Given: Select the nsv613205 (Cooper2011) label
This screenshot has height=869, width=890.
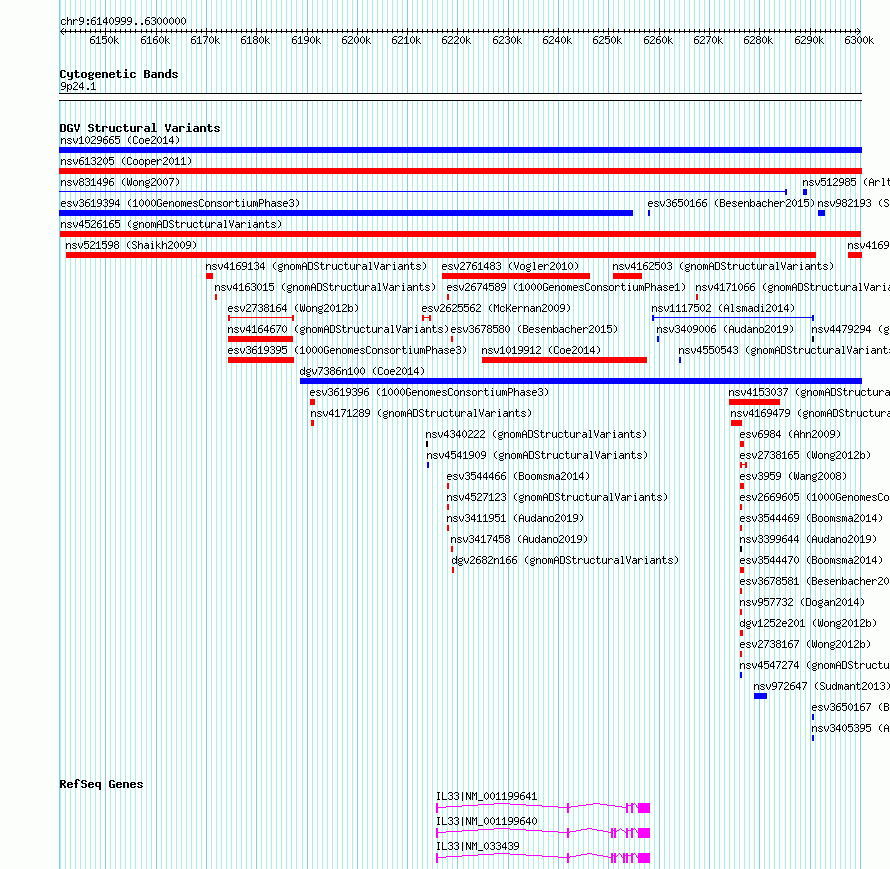Looking at the screenshot, I should click(126, 161).
